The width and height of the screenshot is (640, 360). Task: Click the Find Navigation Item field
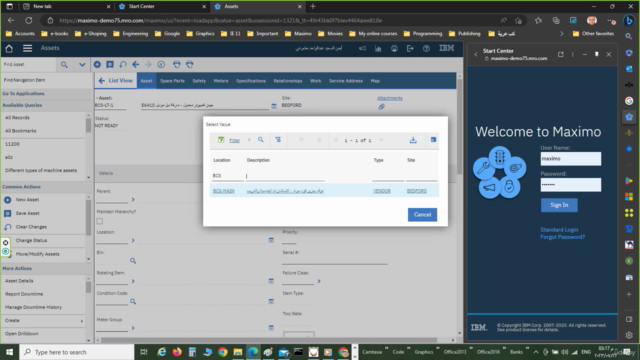pyautogui.click(x=47, y=80)
